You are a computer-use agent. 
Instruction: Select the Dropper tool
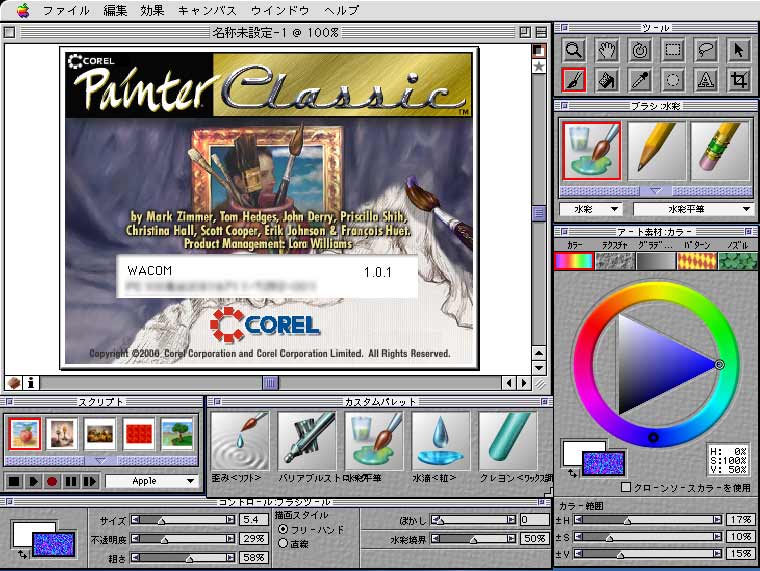coord(640,80)
